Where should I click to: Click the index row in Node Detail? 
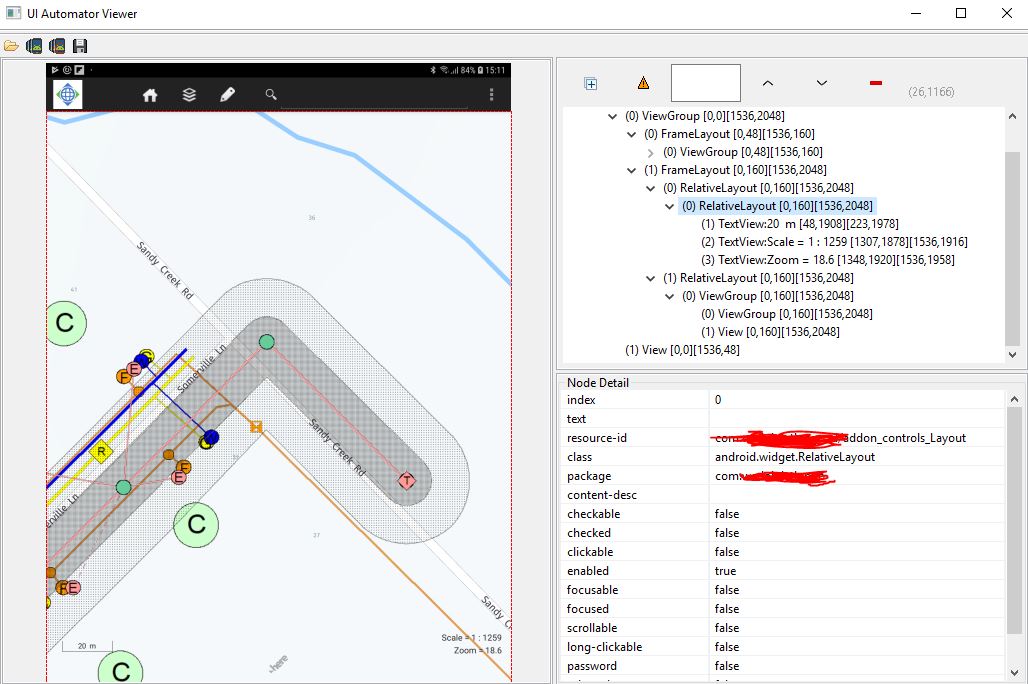point(784,400)
